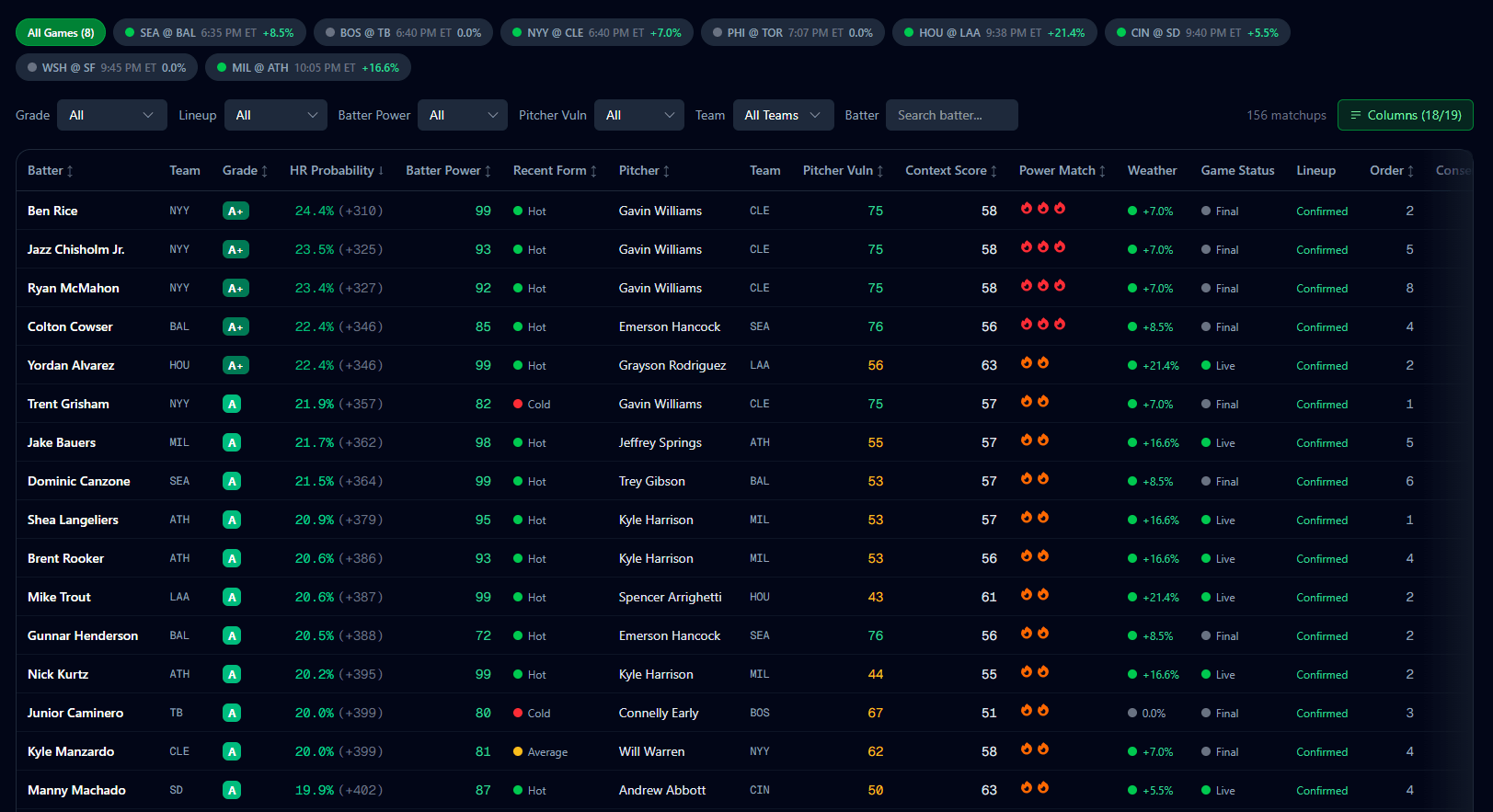Screen dimensions: 1493x812
Task: Click A+ grade badge for Ben Rice
Action: tap(235, 211)
